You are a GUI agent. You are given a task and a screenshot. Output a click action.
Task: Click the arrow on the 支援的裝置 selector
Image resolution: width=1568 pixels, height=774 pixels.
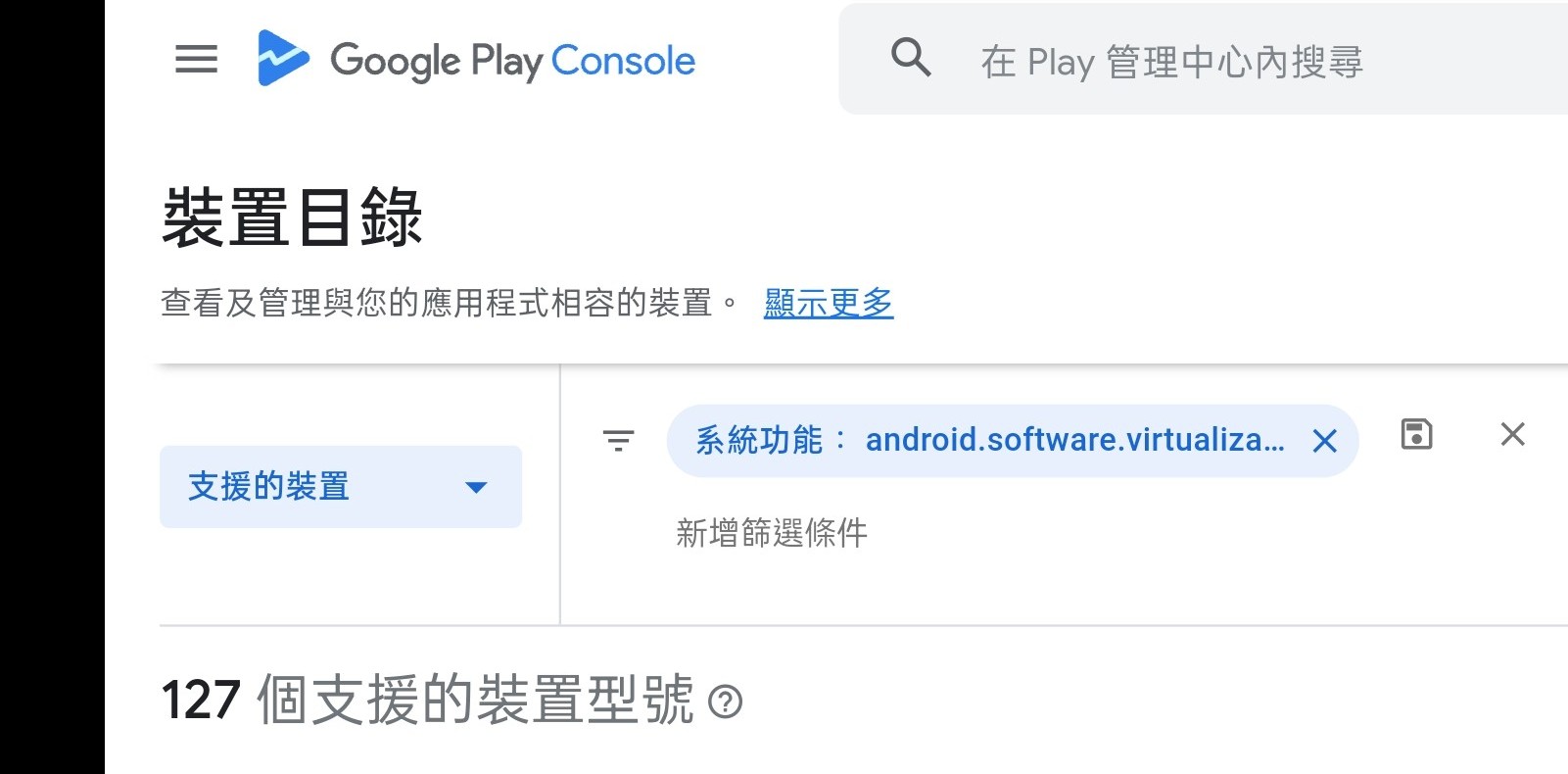point(476,487)
